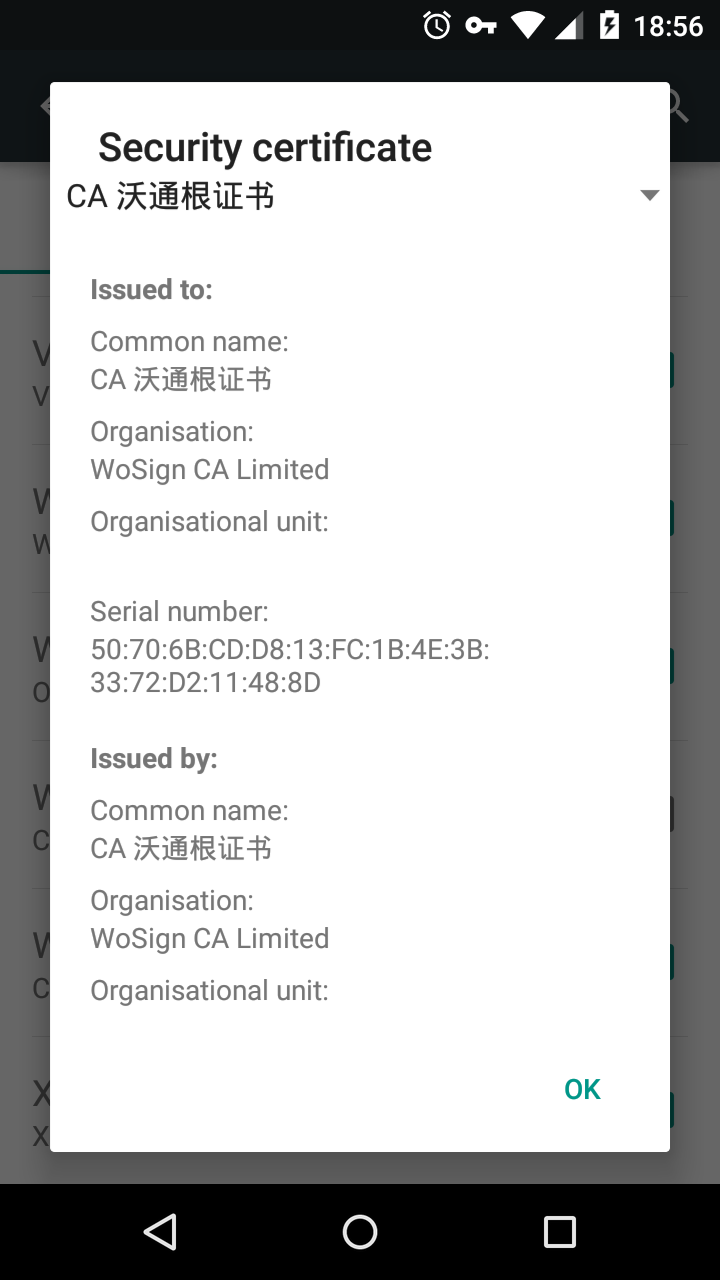Tap the search magnifier behind the dialog
Viewport: 720px width, 1280px height.
point(678,106)
